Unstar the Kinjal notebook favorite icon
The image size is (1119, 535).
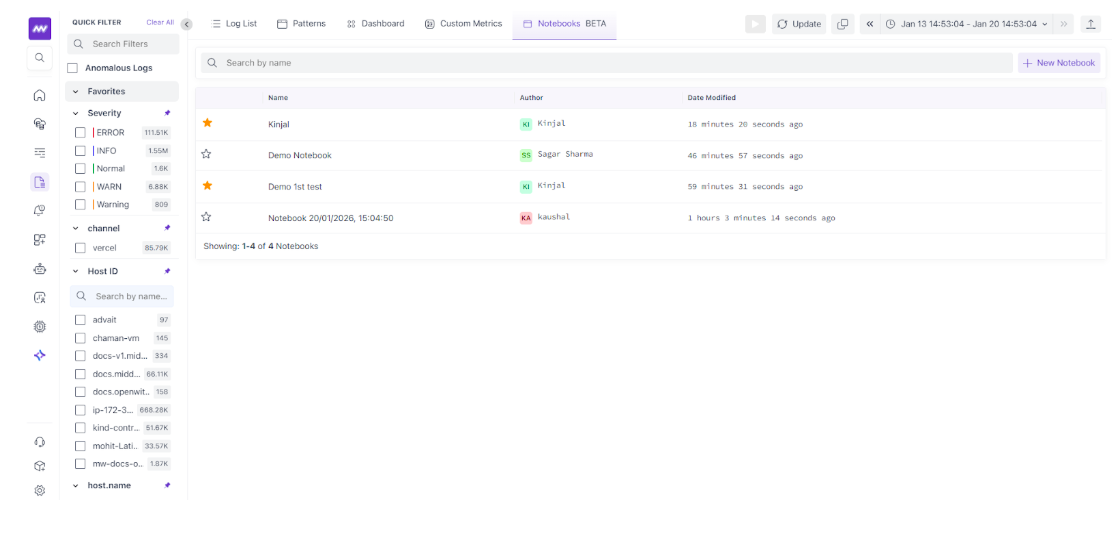[207, 123]
